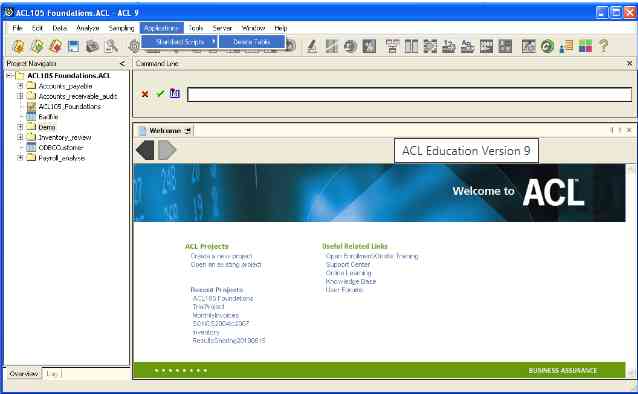Click the grid-matrix toolbar icon
638x394 pixels.
tap(430, 46)
